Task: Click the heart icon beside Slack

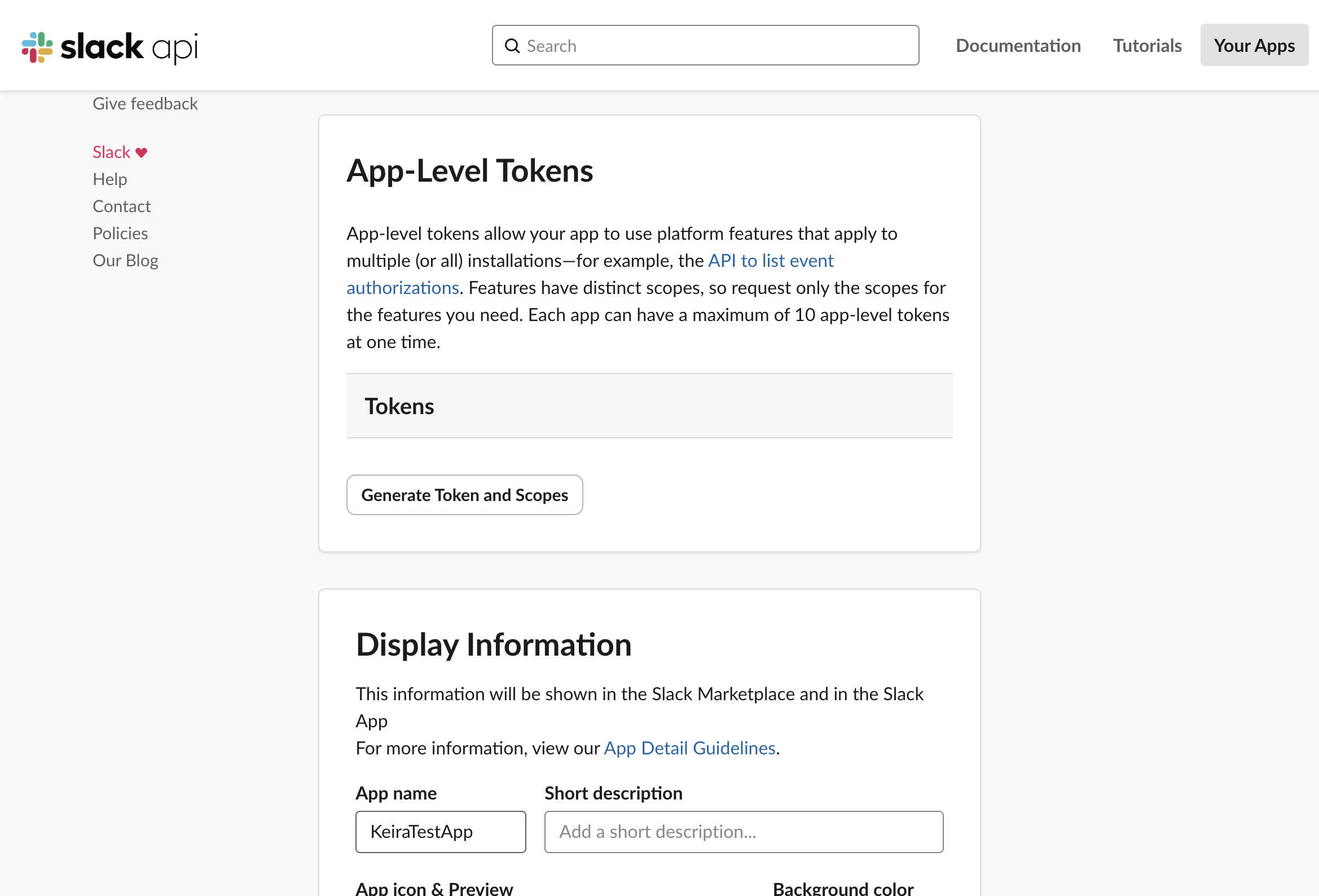Action: [x=141, y=152]
